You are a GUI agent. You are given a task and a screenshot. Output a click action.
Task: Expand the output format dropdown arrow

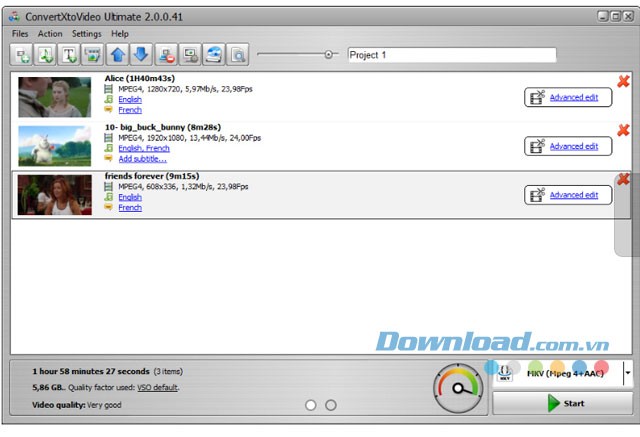click(x=628, y=373)
